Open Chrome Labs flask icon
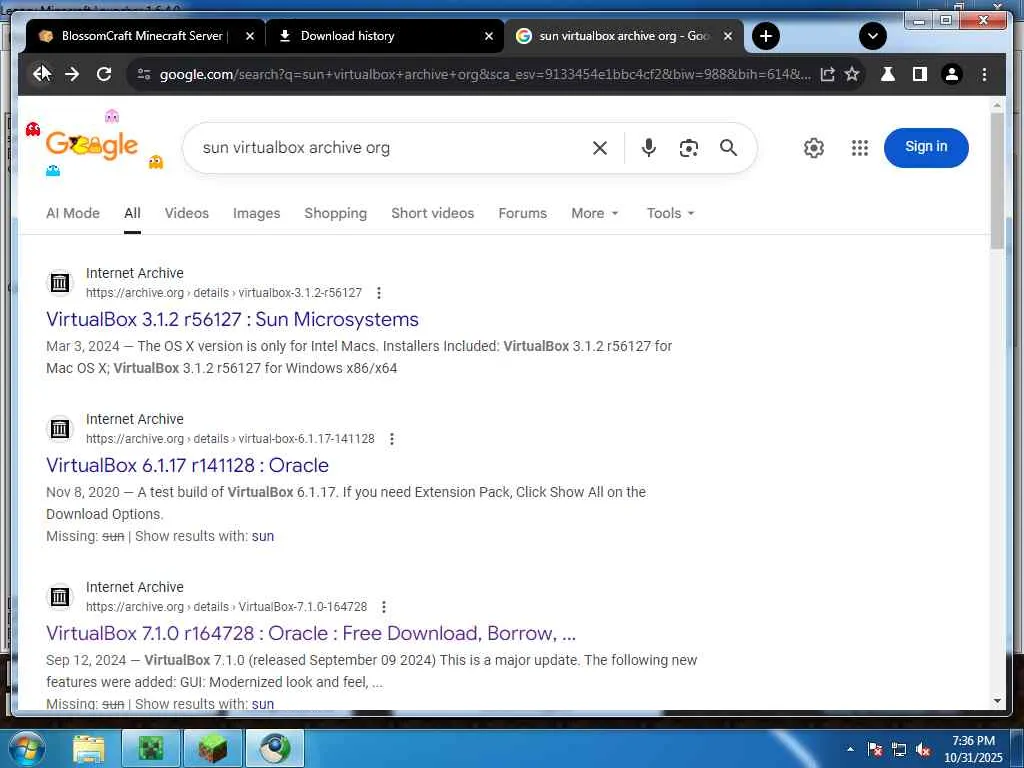 (x=888, y=74)
